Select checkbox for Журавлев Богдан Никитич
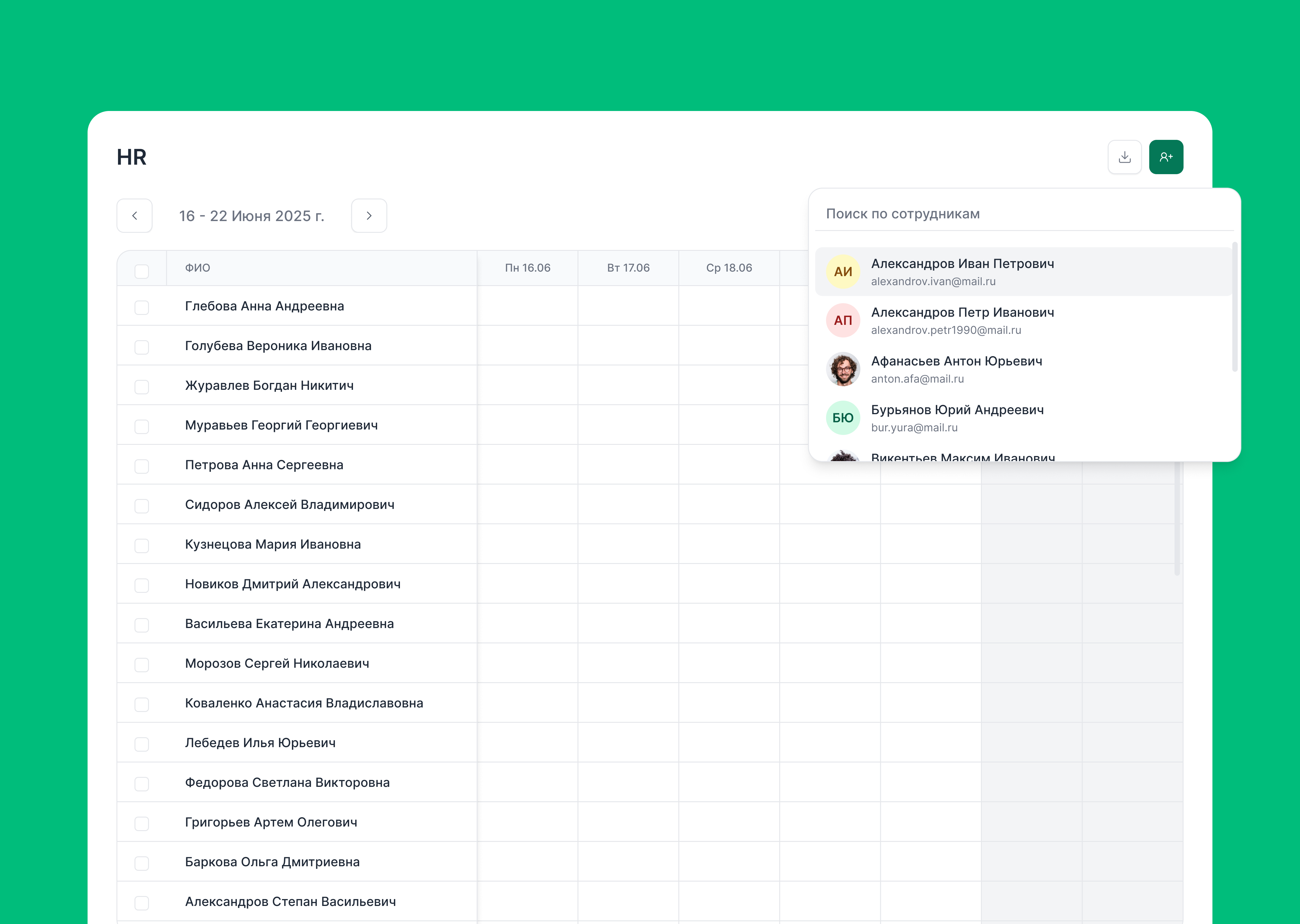The height and width of the screenshot is (924, 1300). tap(142, 387)
